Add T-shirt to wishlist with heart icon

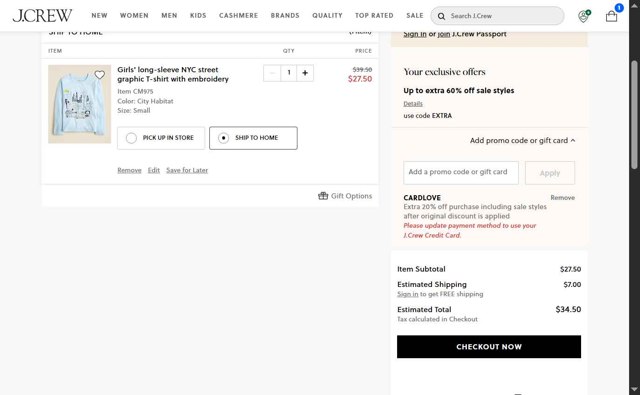100,75
